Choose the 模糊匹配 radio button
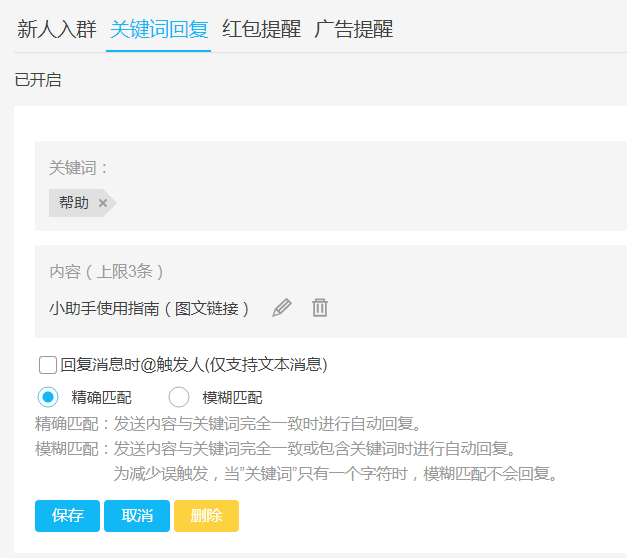This screenshot has height=558, width=627. coord(179,397)
